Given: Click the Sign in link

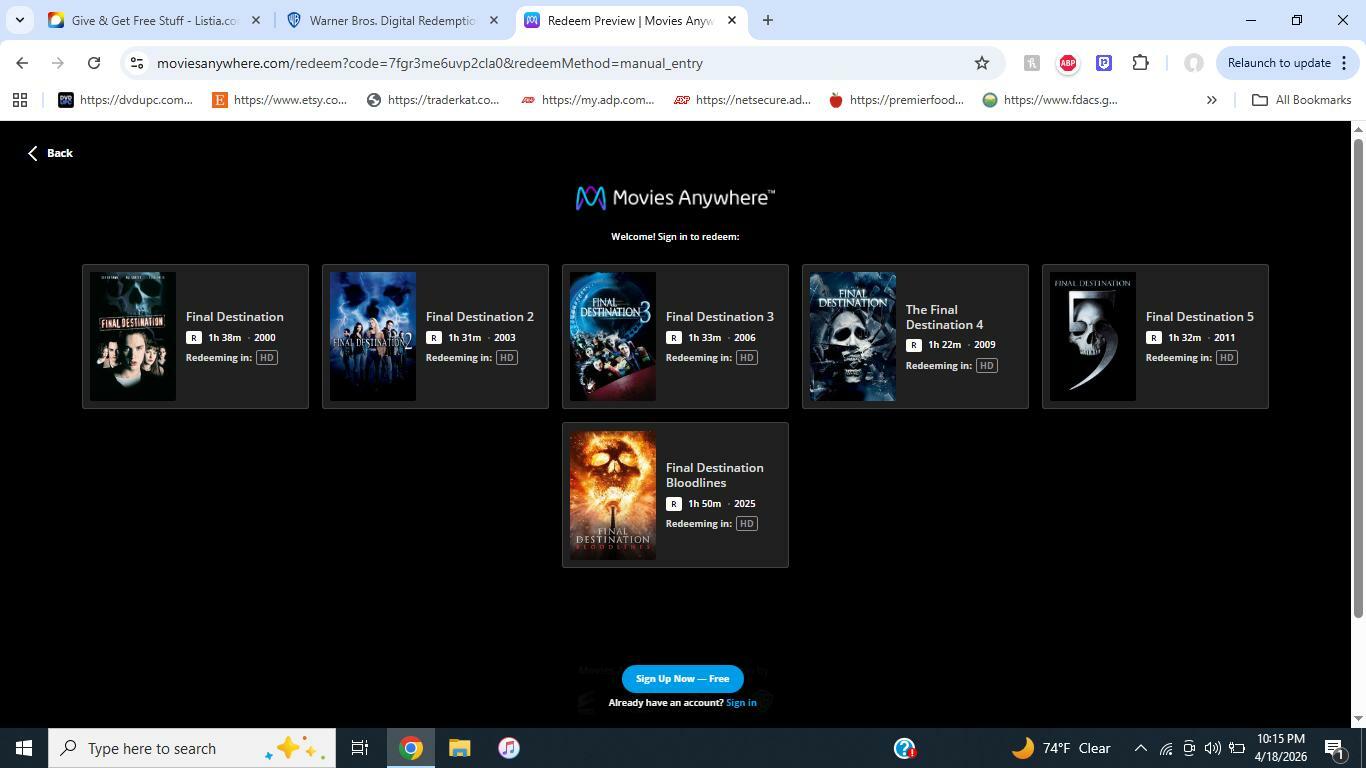Looking at the screenshot, I should [741, 703].
